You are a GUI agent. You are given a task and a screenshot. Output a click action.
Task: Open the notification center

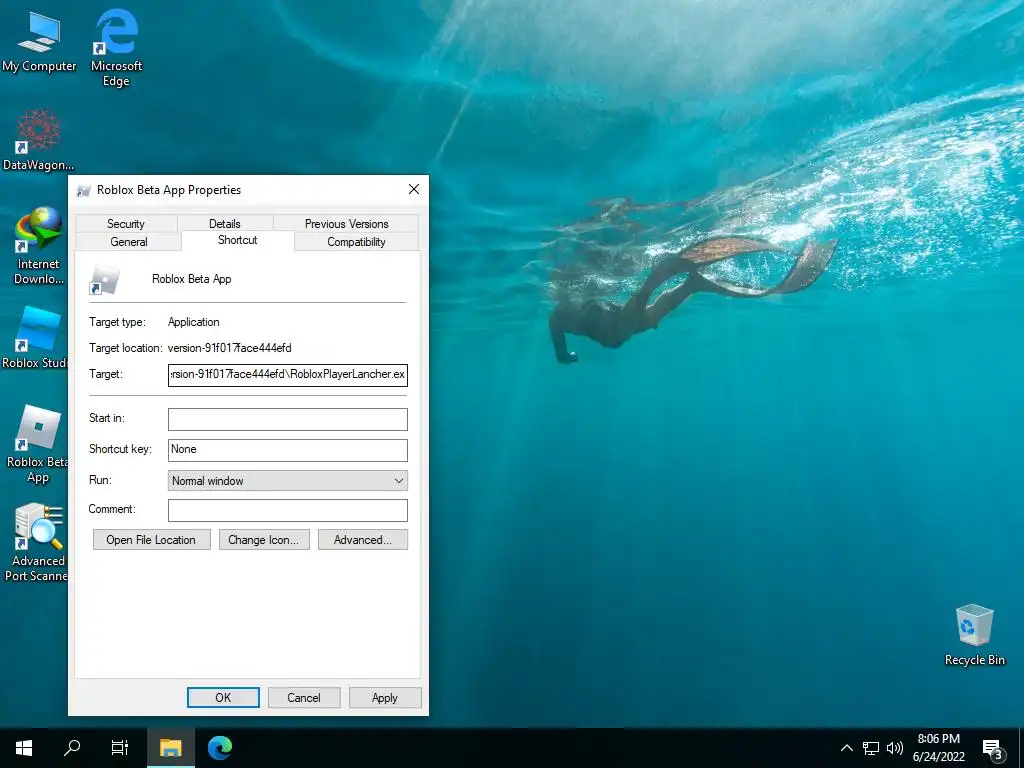pos(992,749)
